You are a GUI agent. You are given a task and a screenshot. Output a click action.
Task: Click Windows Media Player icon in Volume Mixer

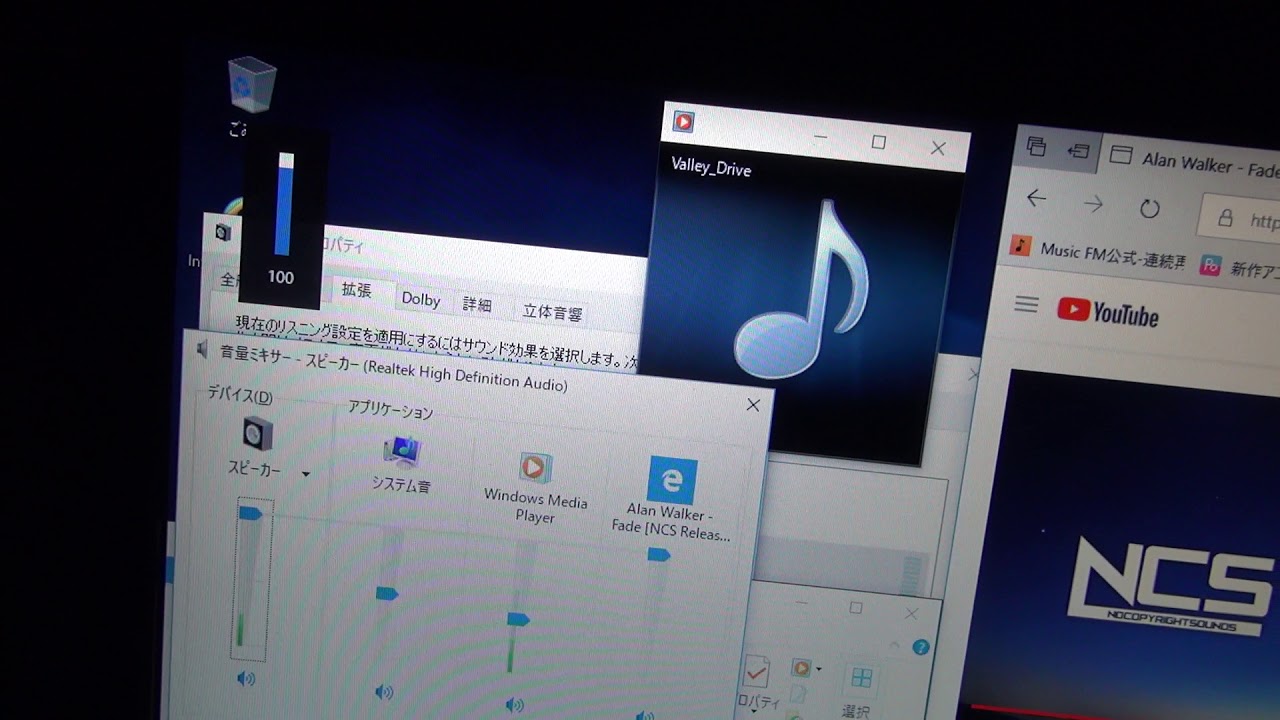point(534,467)
